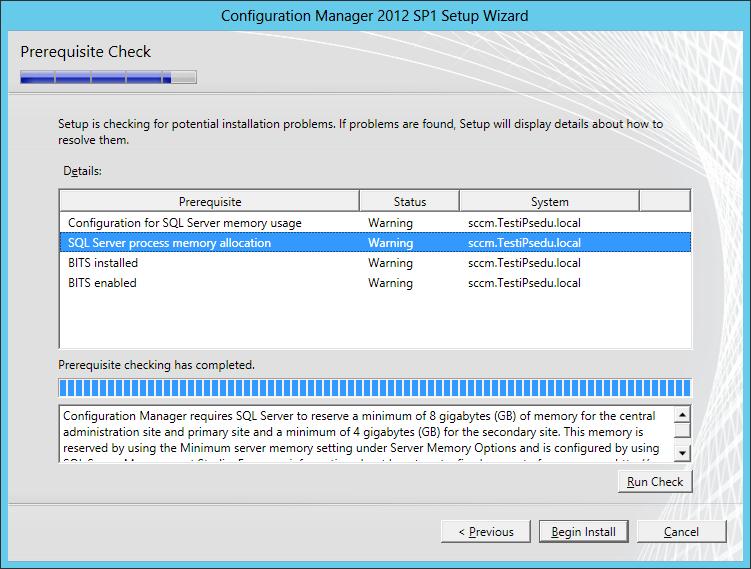Select the 'BITS enabled' prerequisite row
This screenshot has height=569, width=751.
click(376, 283)
